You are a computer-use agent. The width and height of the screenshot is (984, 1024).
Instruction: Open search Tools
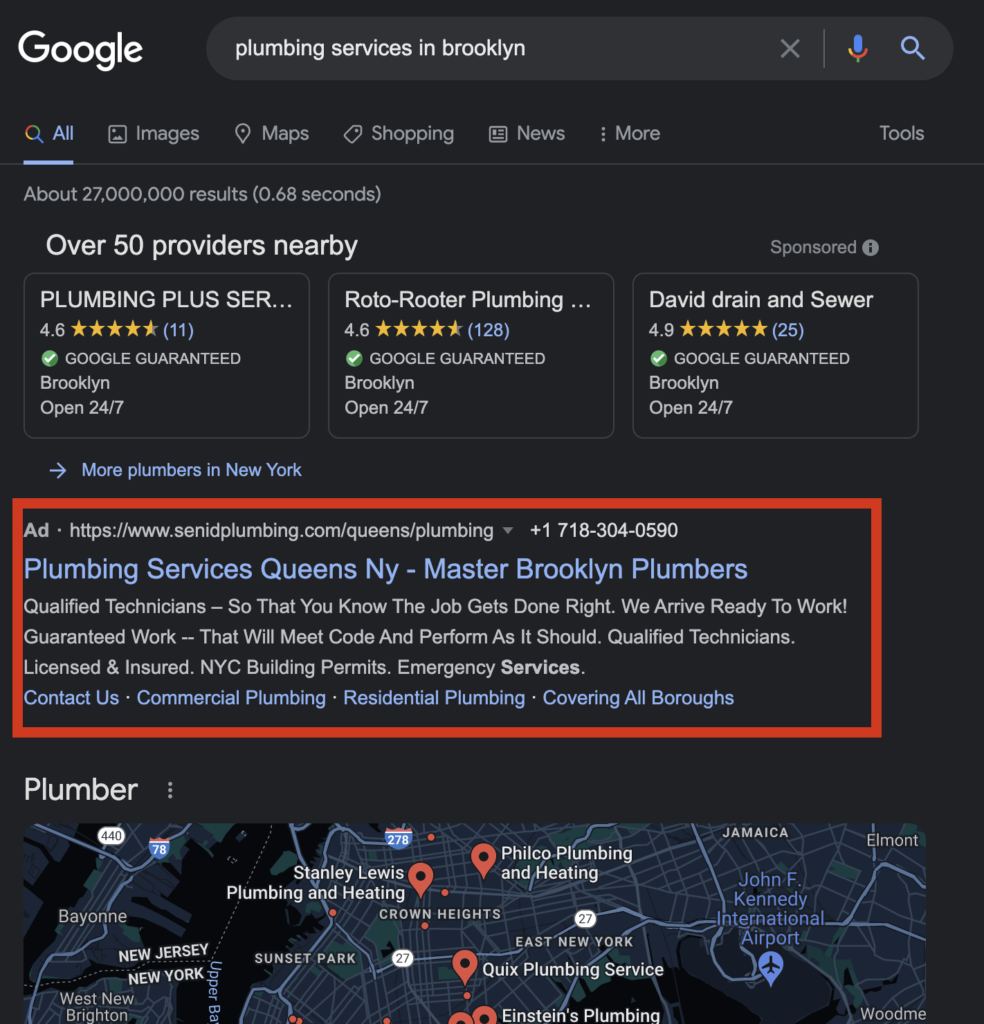901,133
